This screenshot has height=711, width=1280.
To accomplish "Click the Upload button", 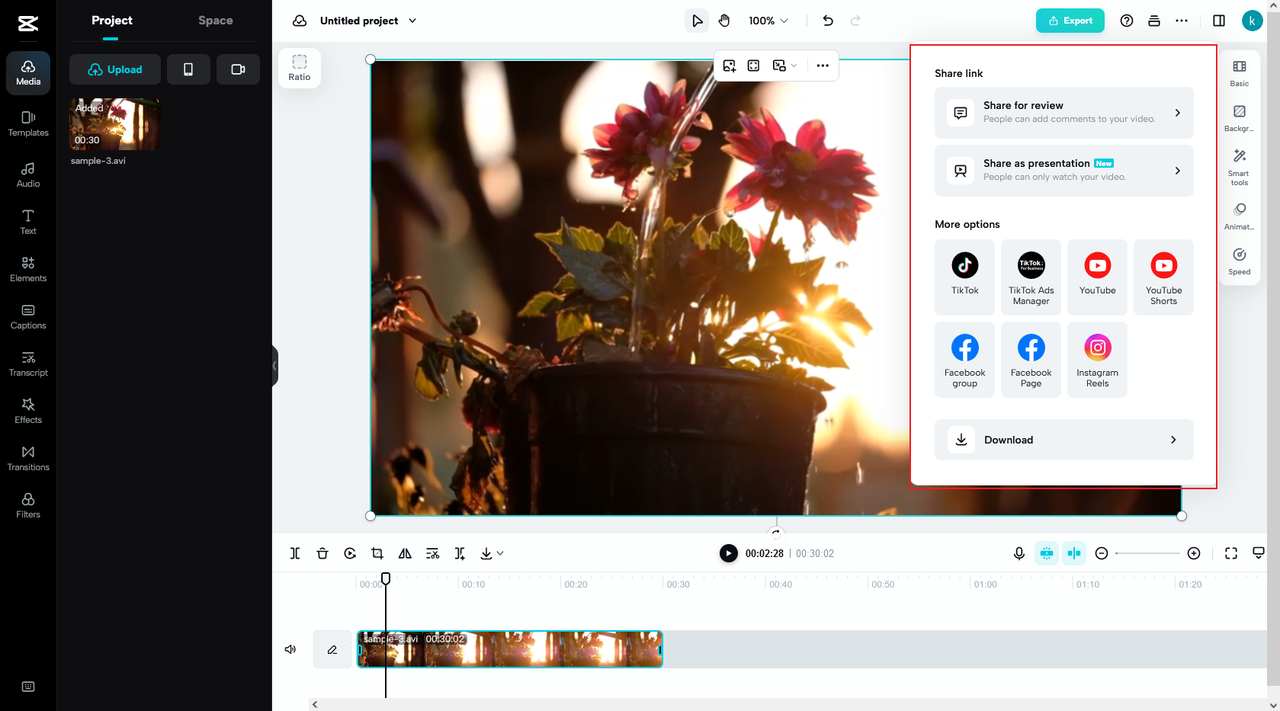I will coord(115,70).
